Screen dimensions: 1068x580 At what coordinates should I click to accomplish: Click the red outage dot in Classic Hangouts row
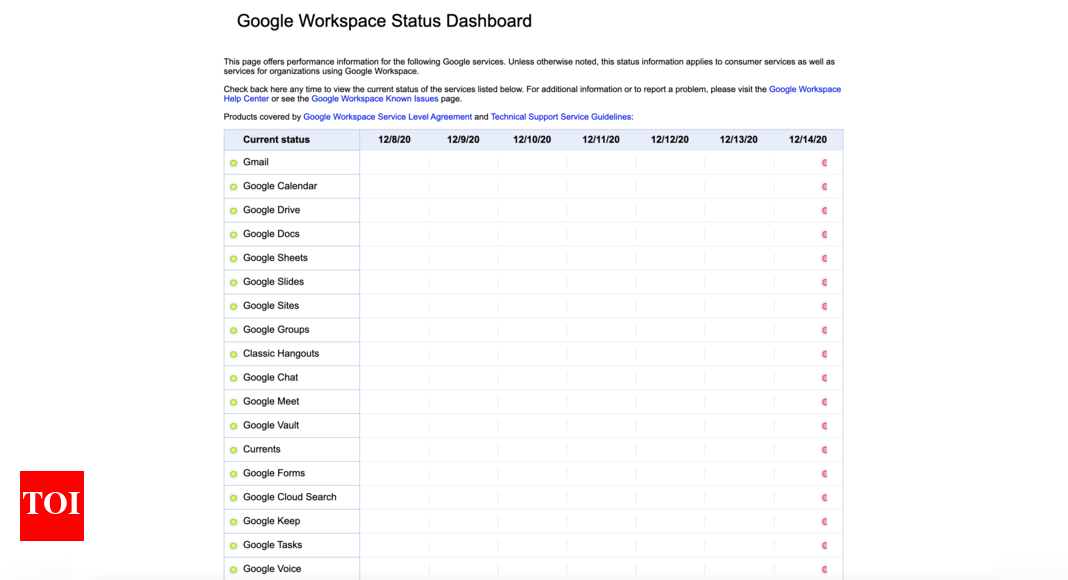824,354
